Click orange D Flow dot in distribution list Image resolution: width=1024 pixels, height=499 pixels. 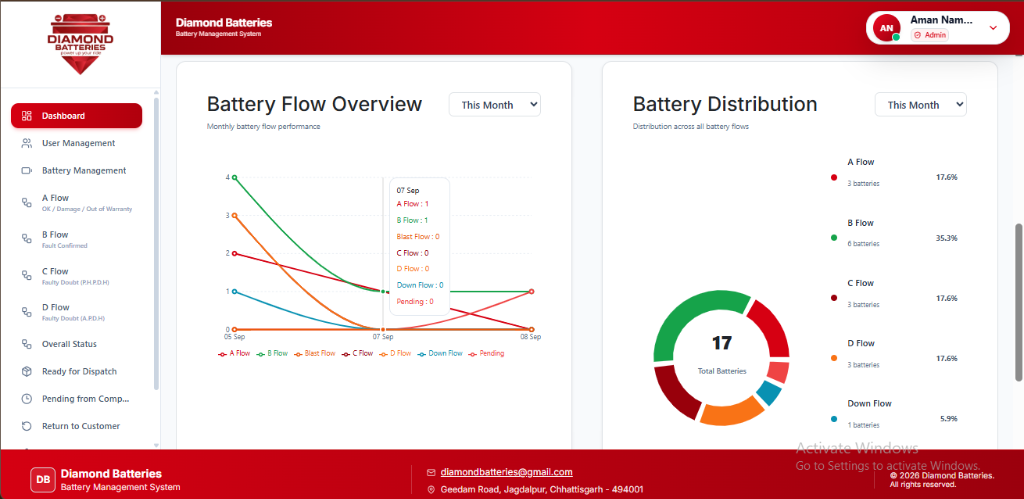834,358
